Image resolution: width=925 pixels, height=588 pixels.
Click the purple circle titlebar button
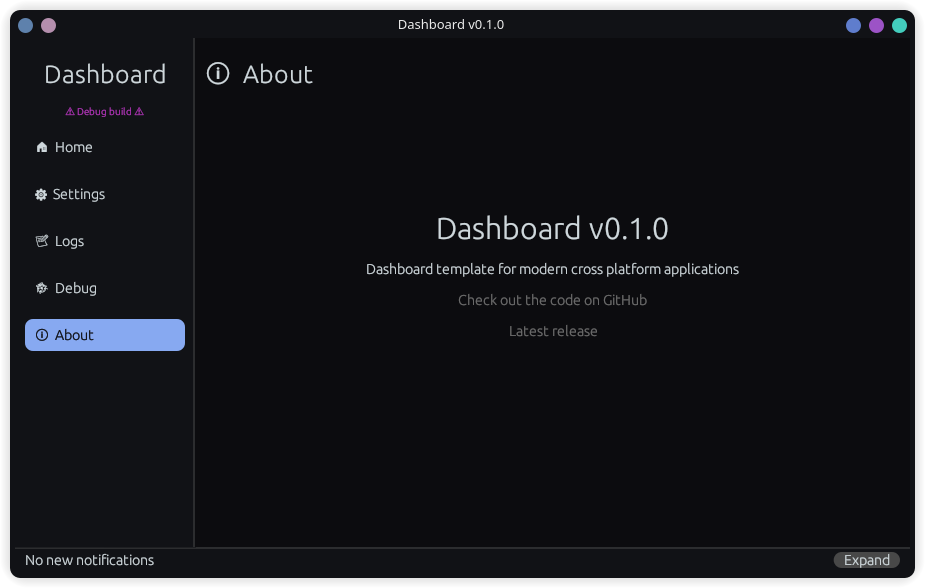pos(876,25)
